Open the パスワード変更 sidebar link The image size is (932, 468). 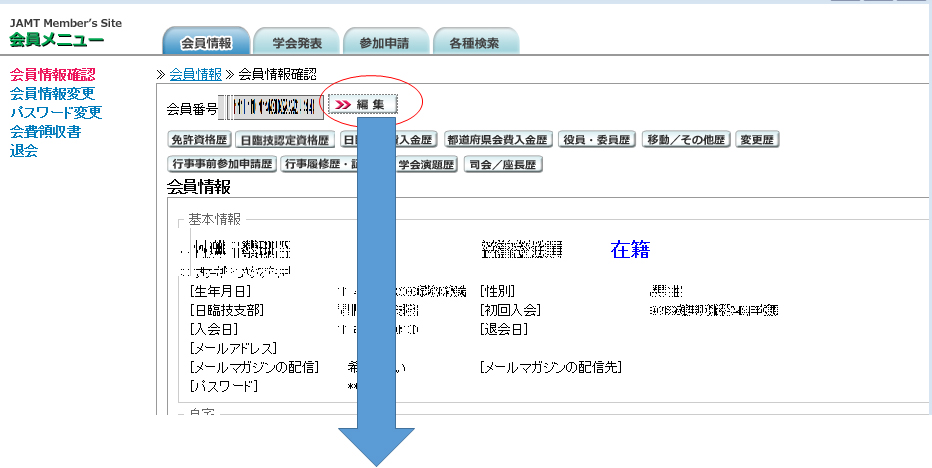(55, 112)
